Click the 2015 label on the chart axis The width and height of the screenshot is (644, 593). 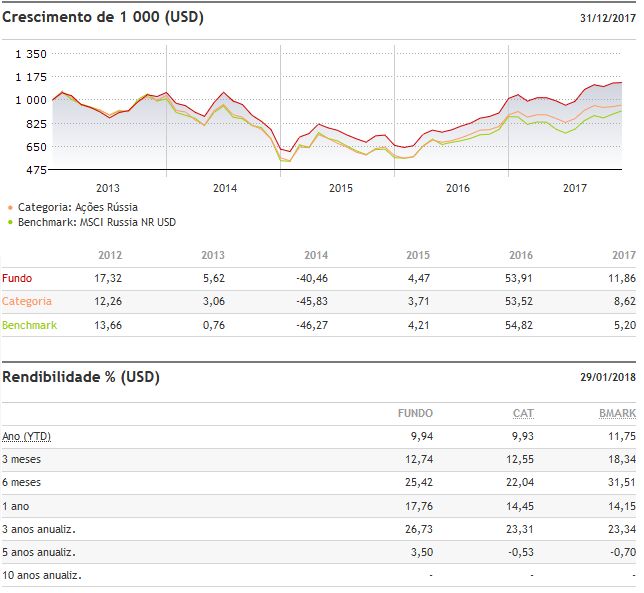(x=341, y=188)
